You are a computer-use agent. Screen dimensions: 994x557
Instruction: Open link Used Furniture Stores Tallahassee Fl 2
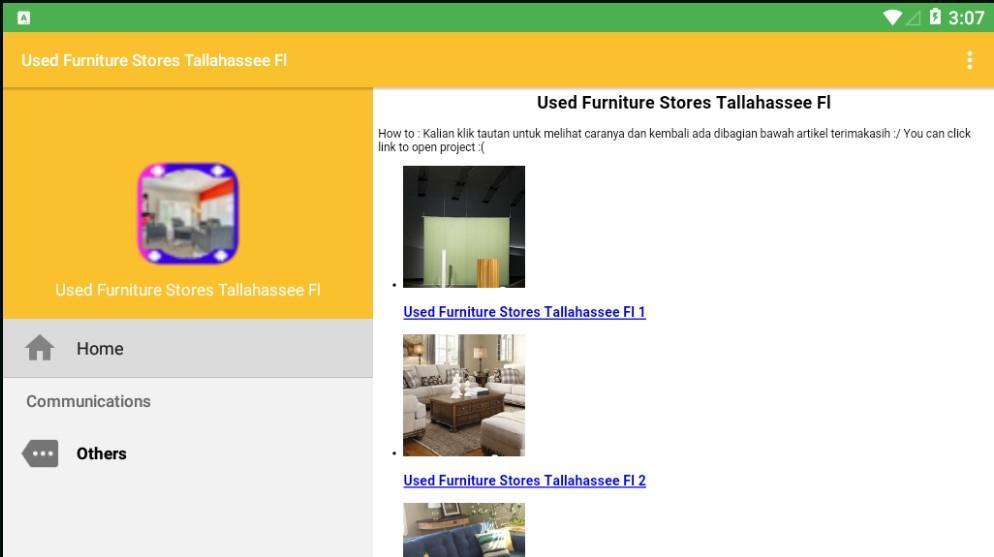[524, 480]
